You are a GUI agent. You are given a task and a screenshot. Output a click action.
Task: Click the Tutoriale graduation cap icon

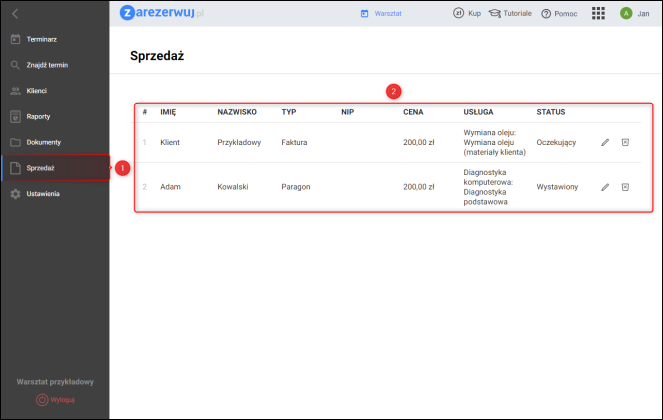tap(495, 14)
